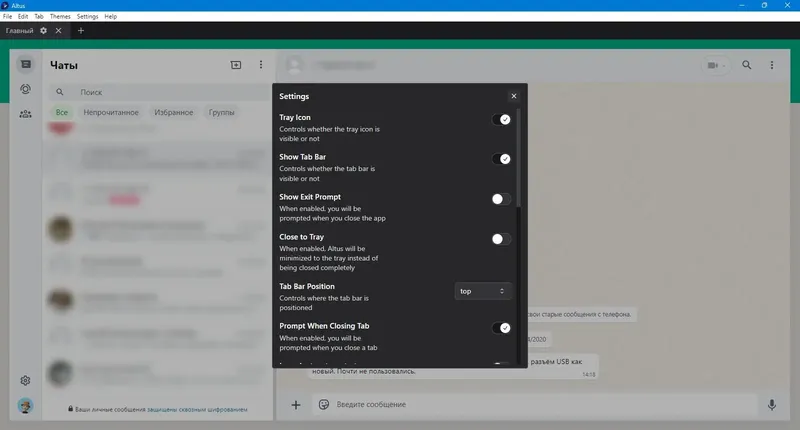Open the Settings menu in menu bar
800x430 pixels.
pyautogui.click(x=87, y=16)
